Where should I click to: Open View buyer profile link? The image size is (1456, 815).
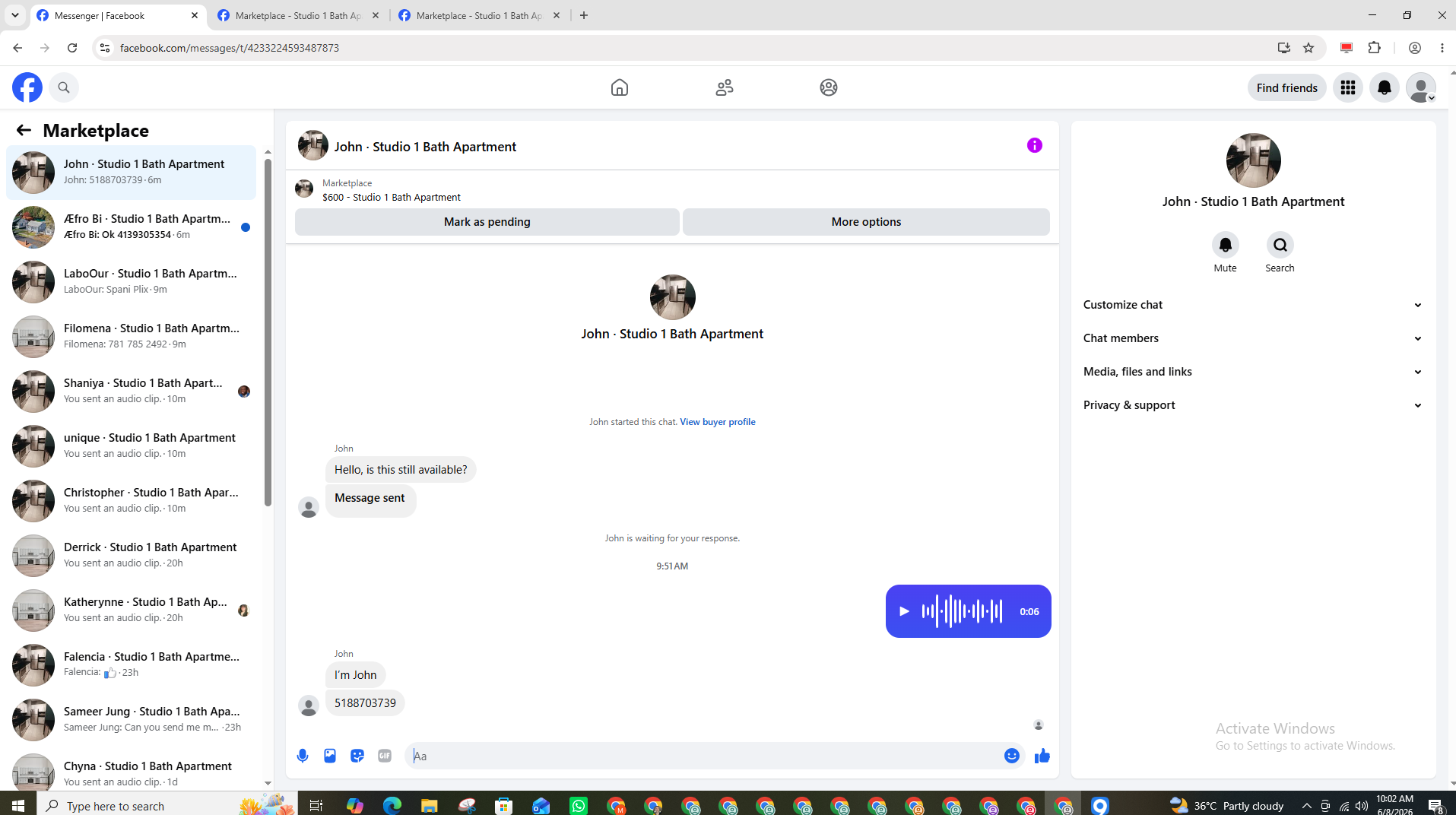pos(718,422)
